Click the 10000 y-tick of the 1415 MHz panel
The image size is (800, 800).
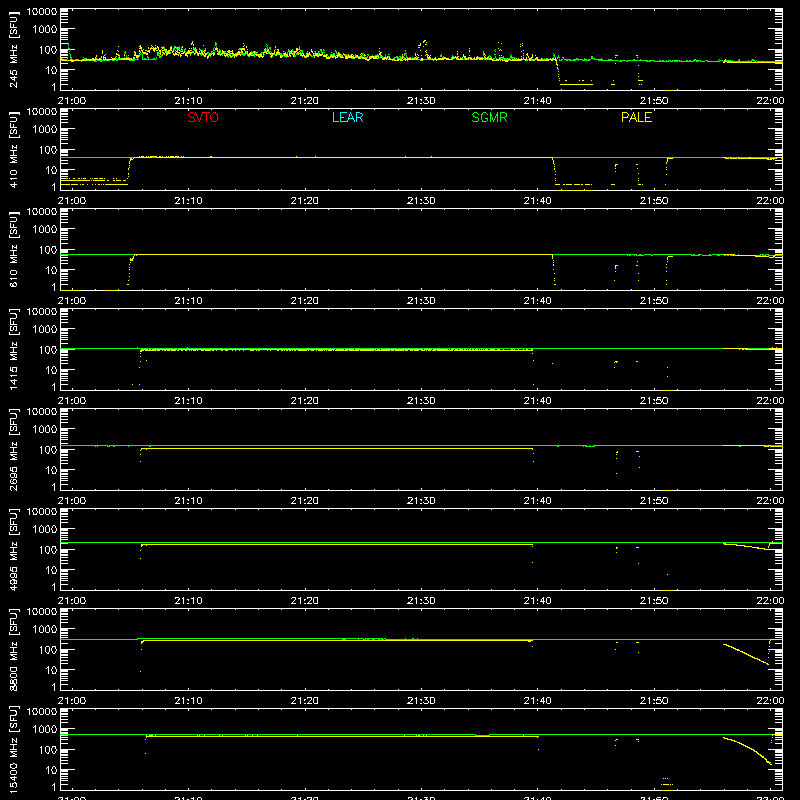(x=42, y=312)
